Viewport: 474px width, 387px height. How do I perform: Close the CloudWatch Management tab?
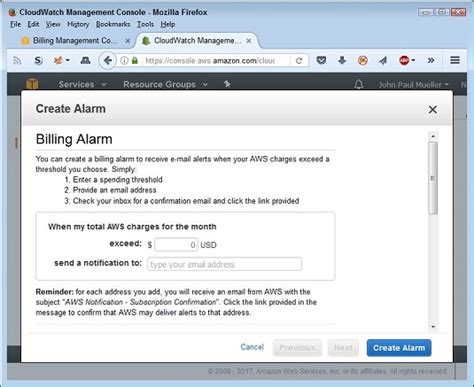249,41
